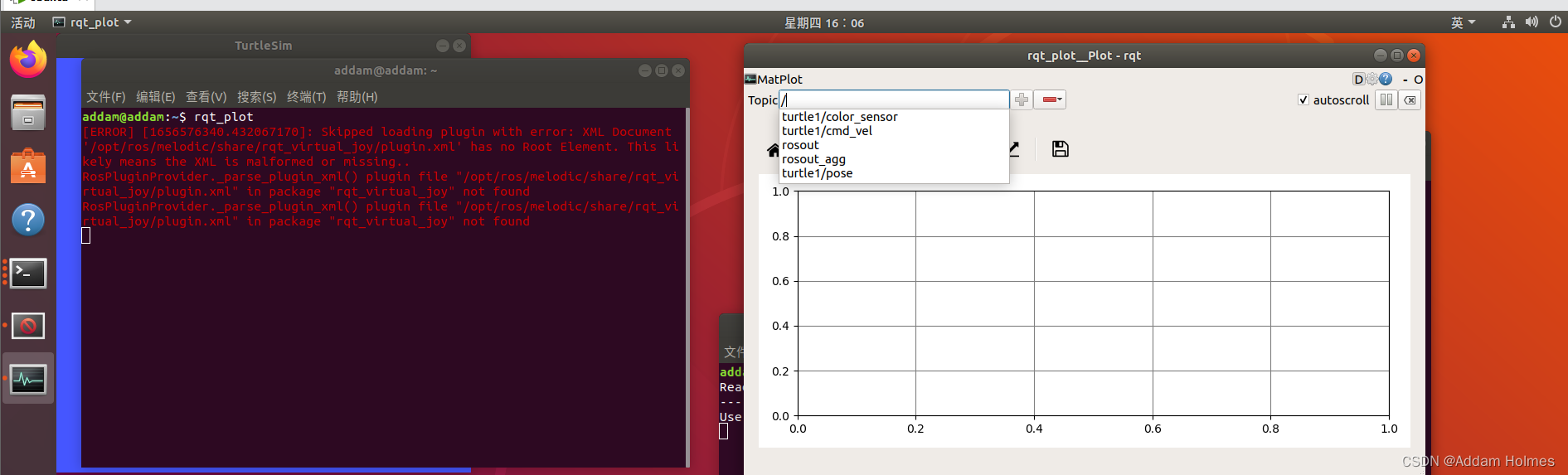Open terminal 搜索(S) menu
The width and height of the screenshot is (1568, 475).
257,97
